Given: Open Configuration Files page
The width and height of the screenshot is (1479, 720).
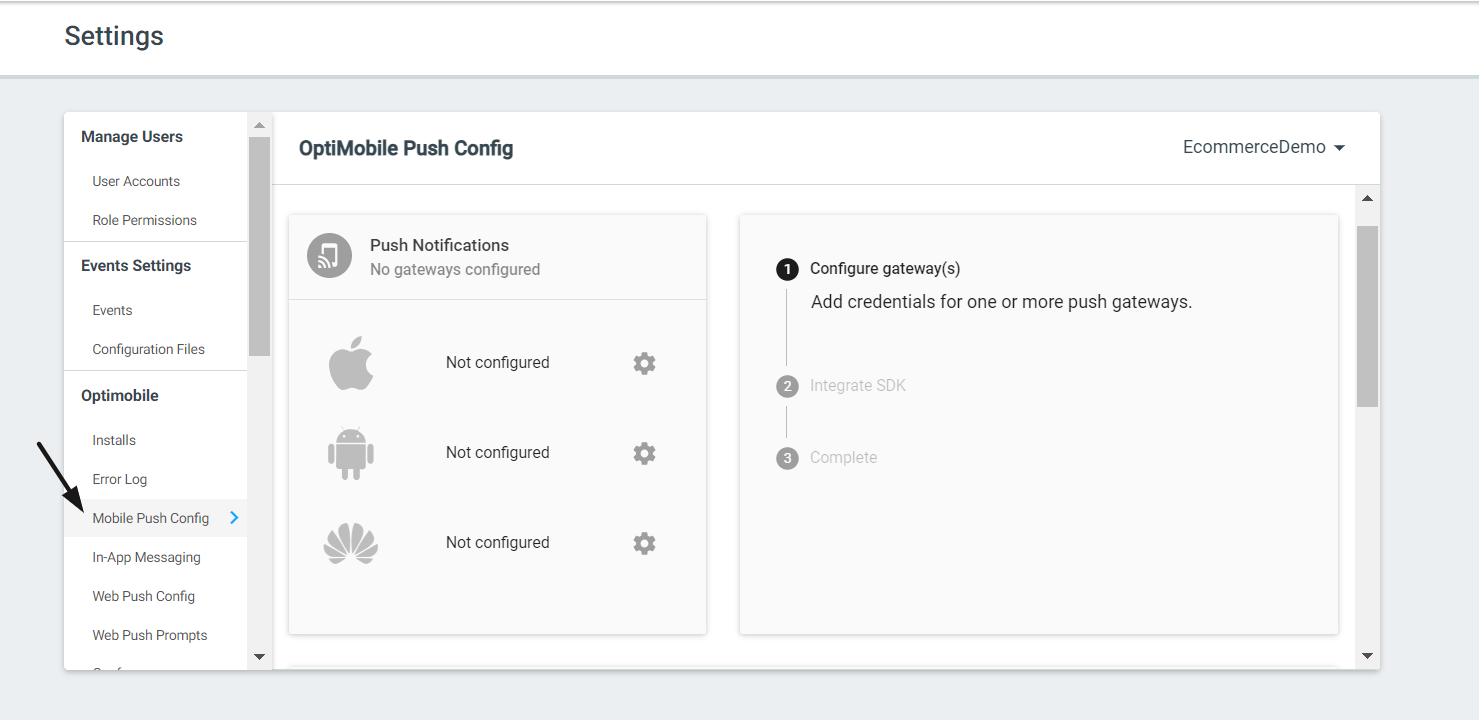Looking at the screenshot, I should click(x=148, y=349).
